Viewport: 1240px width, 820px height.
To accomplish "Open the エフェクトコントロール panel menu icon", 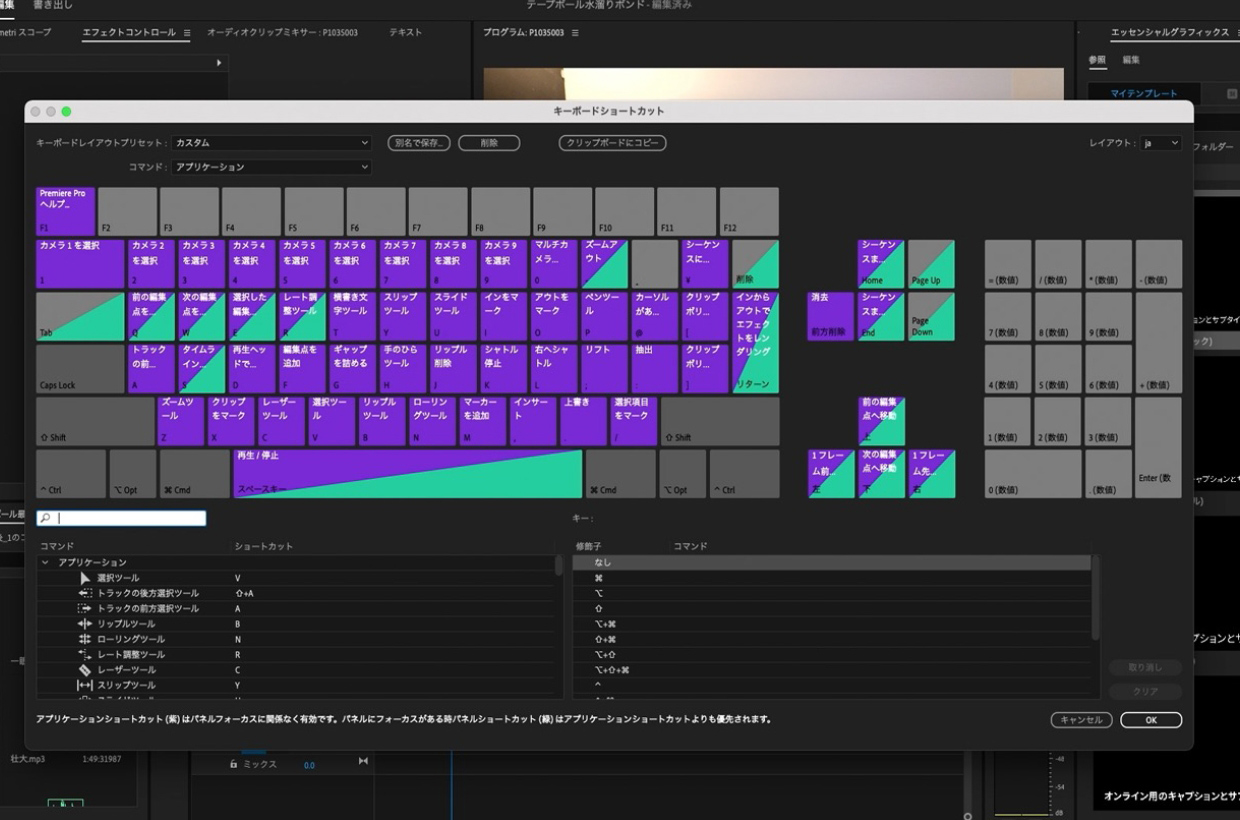I will point(187,33).
